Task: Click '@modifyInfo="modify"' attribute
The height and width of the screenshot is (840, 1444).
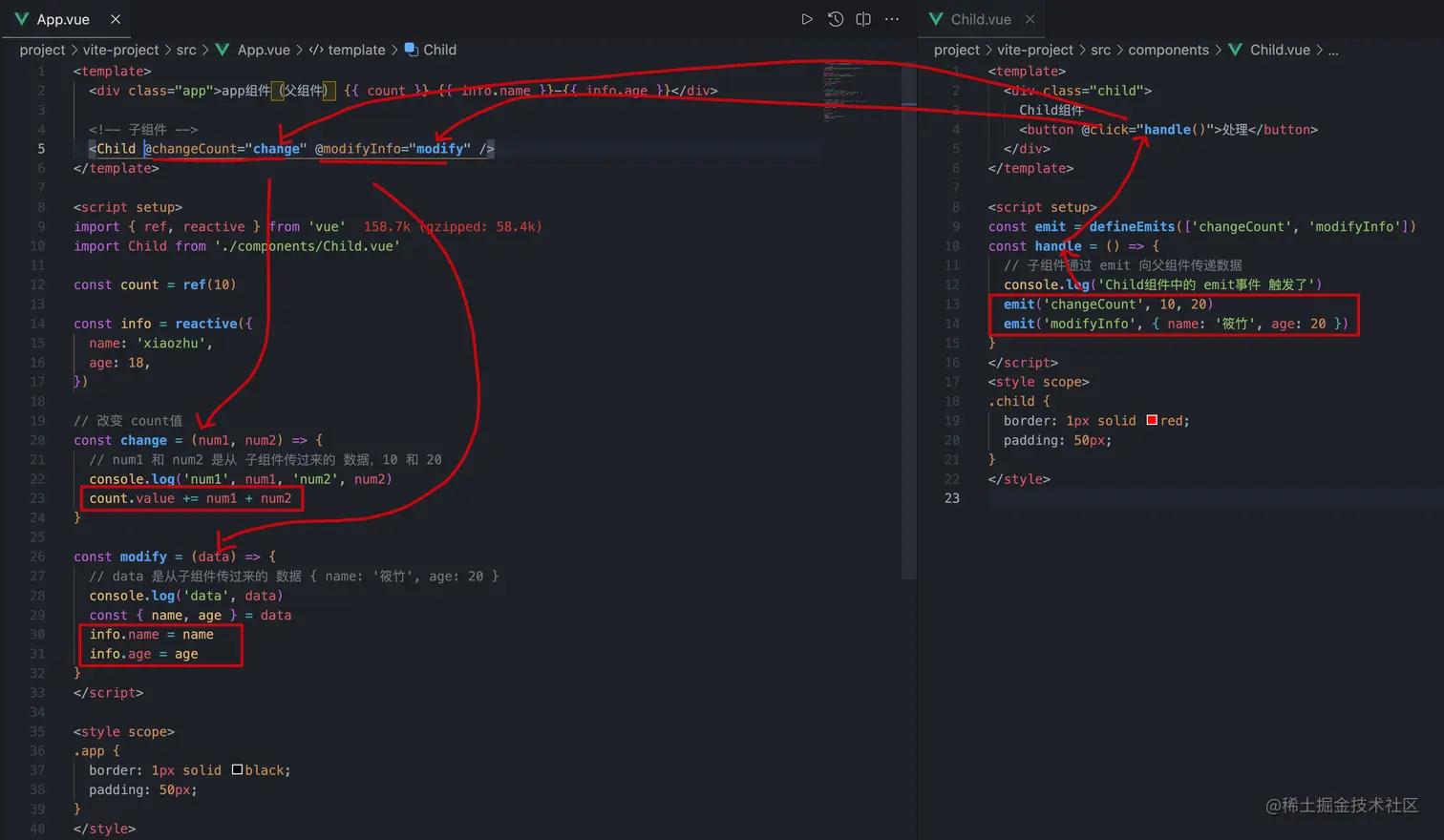Action: 393,149
